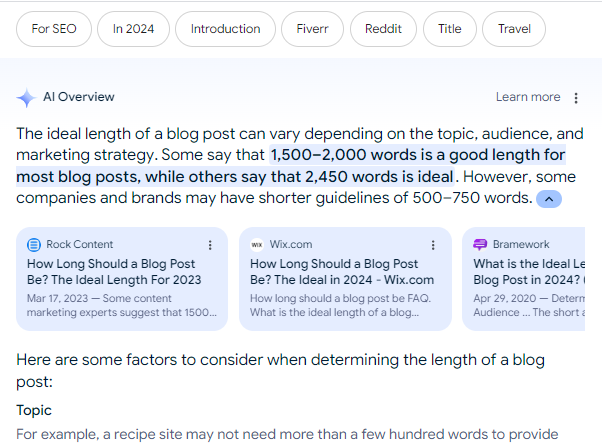Image resolution: width=602 pixels, height=444 pixels.
Task: Choose the "Introduction" filter chip
Action: coord(225,29)
